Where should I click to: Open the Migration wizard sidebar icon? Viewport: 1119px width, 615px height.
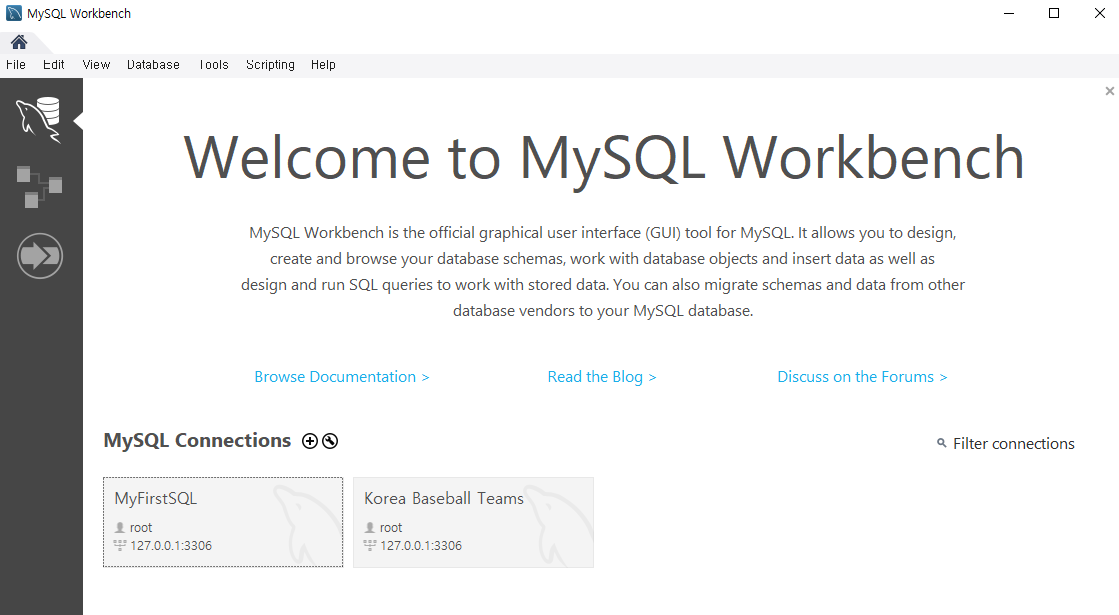pyautogui.click(x=40, y=255)
